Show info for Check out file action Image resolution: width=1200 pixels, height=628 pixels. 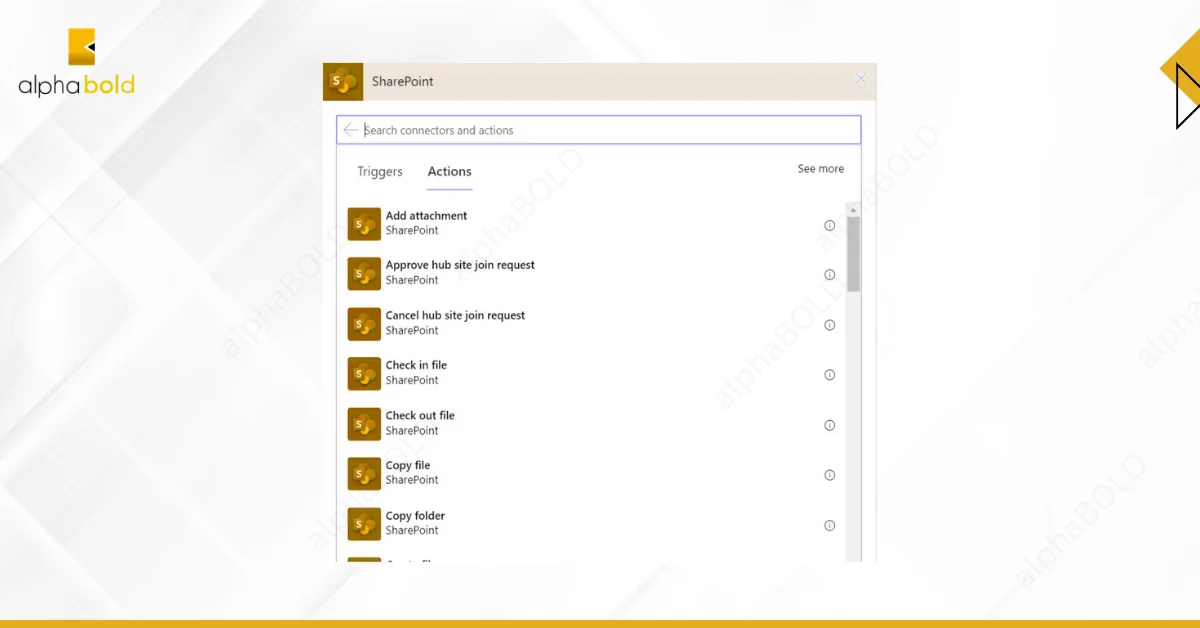(x=829, y=425)
